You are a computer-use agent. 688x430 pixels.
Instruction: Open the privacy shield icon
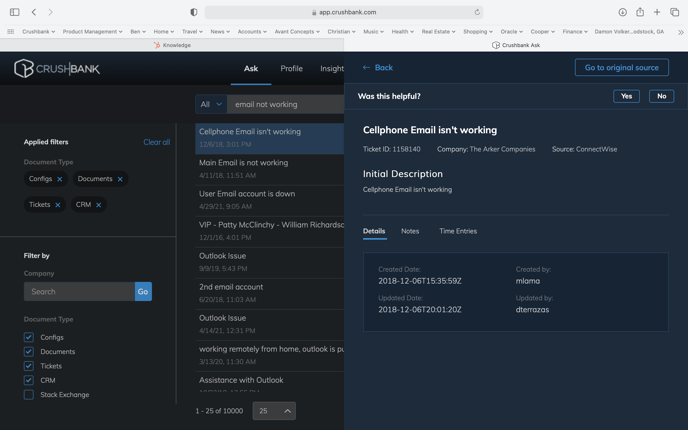tap(194, 12)
